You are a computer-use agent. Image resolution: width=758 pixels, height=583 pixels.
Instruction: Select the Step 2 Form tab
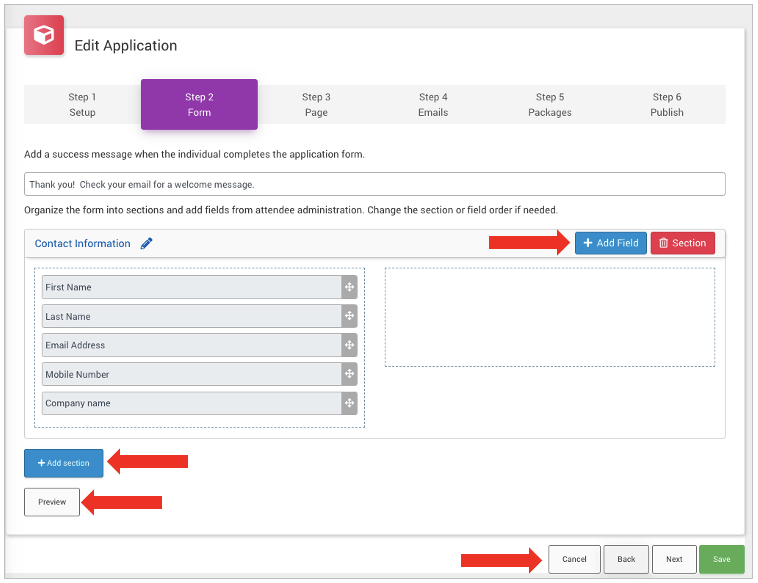[199, 105]
